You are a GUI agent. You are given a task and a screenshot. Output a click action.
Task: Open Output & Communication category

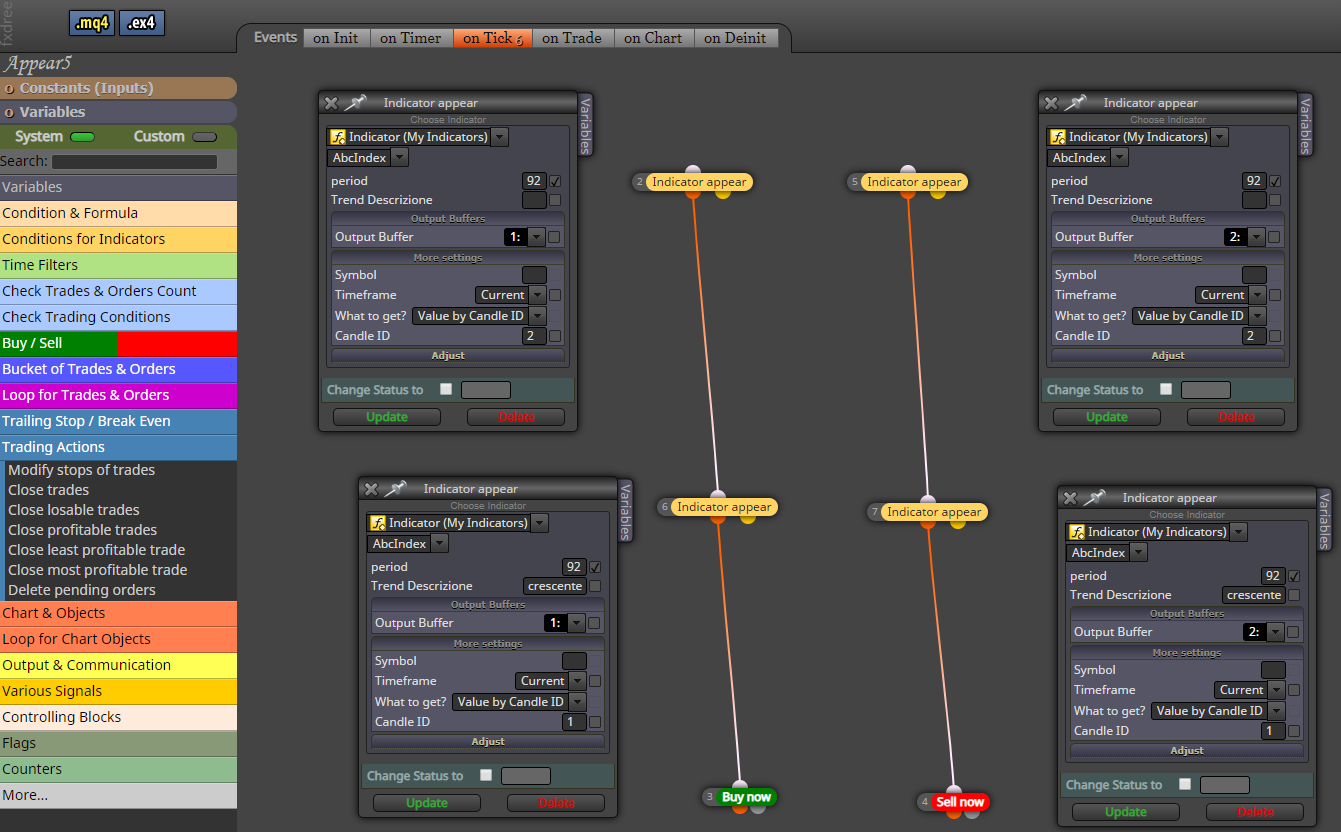pos(118,665)
